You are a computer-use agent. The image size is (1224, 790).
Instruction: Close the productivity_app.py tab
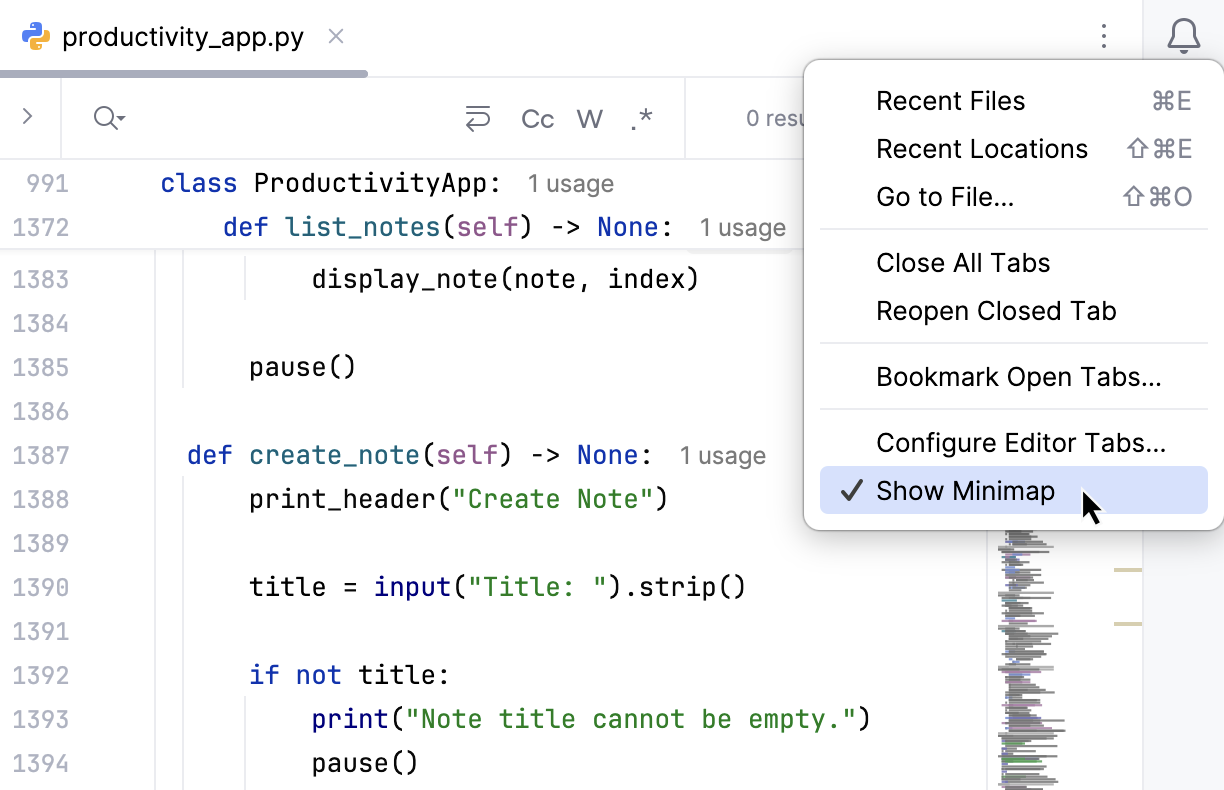336,37
